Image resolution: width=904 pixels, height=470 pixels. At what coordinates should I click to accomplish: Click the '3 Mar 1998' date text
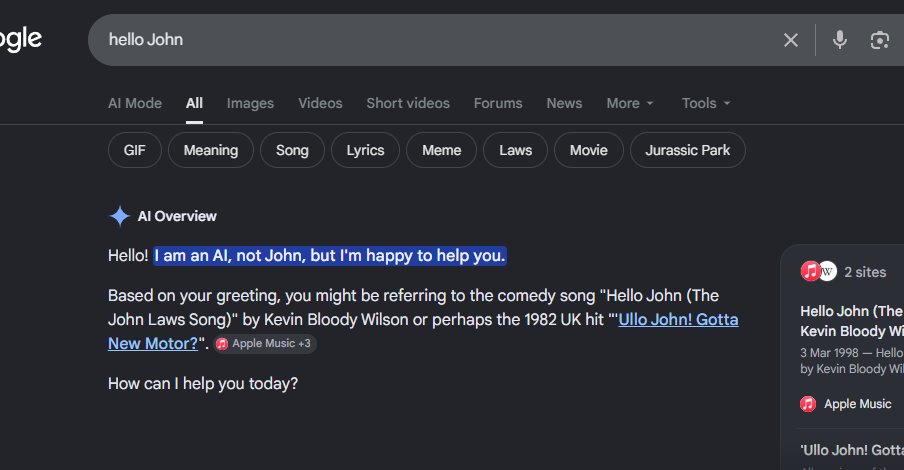[x=829, y=352]
